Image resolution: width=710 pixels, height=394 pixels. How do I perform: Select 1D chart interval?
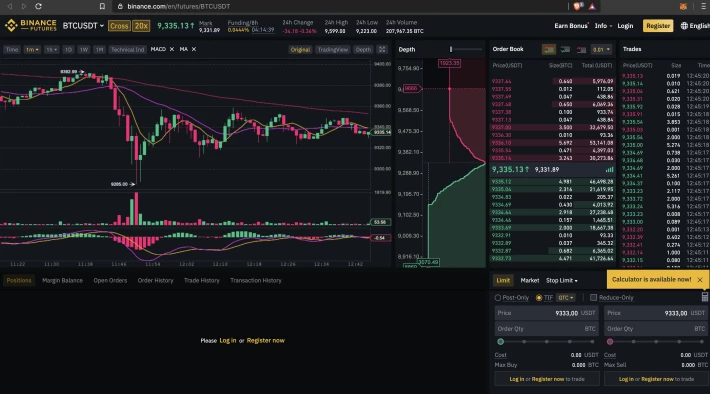coord(68,49)
